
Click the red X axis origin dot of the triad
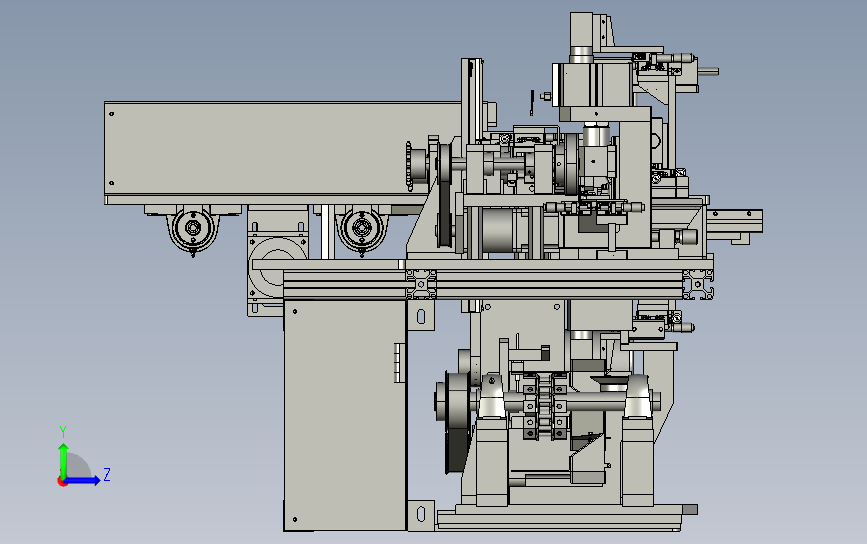coord(62,482)
